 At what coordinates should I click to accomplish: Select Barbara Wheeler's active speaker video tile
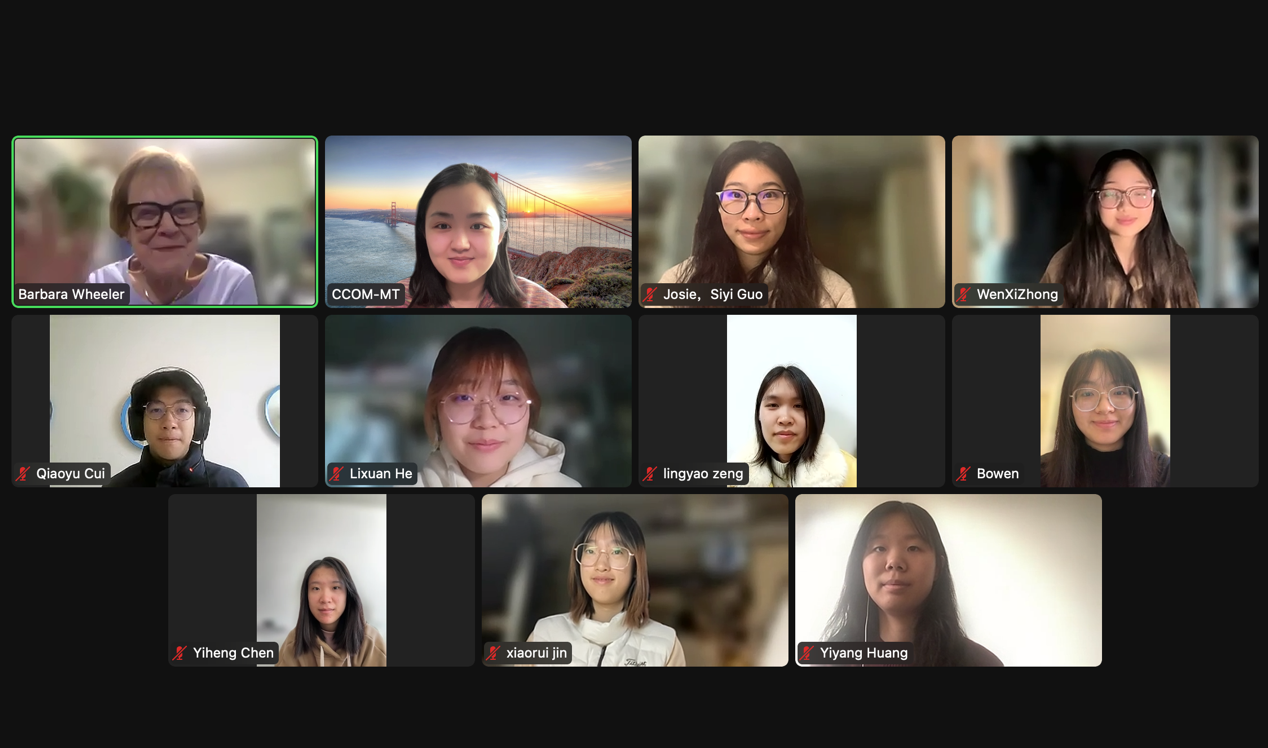(165, 221)
